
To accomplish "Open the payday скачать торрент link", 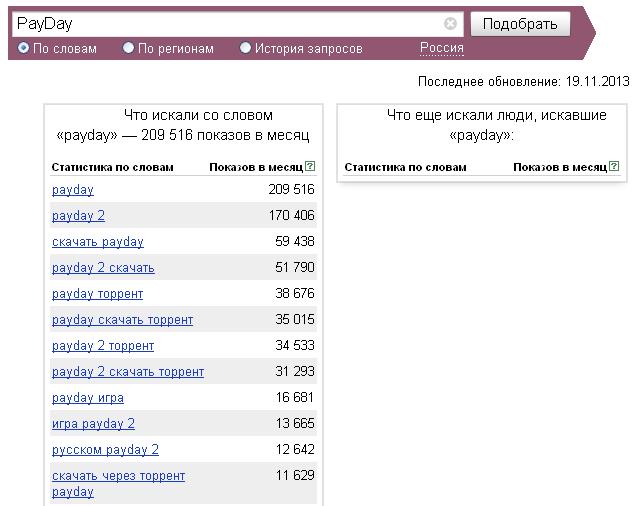I will point(122,320).
